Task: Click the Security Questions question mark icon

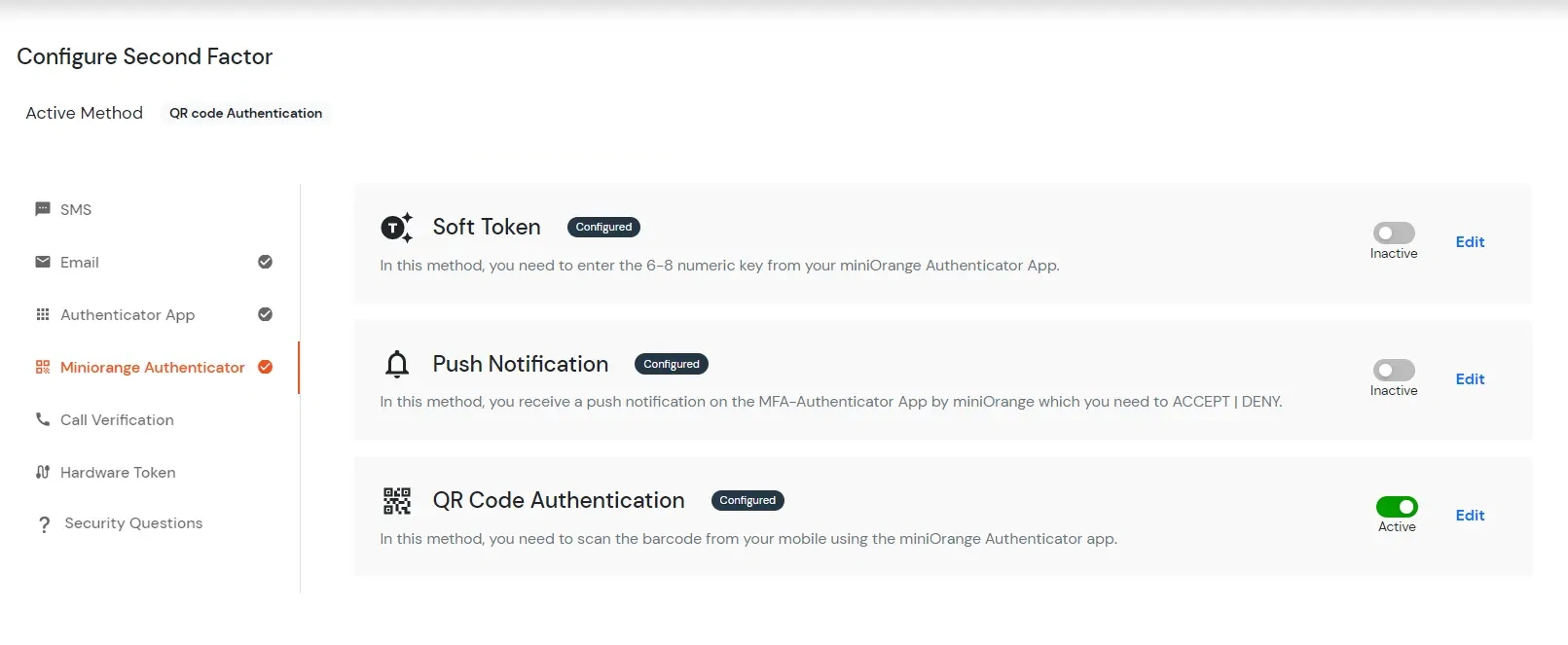Action: click(44, 524)
